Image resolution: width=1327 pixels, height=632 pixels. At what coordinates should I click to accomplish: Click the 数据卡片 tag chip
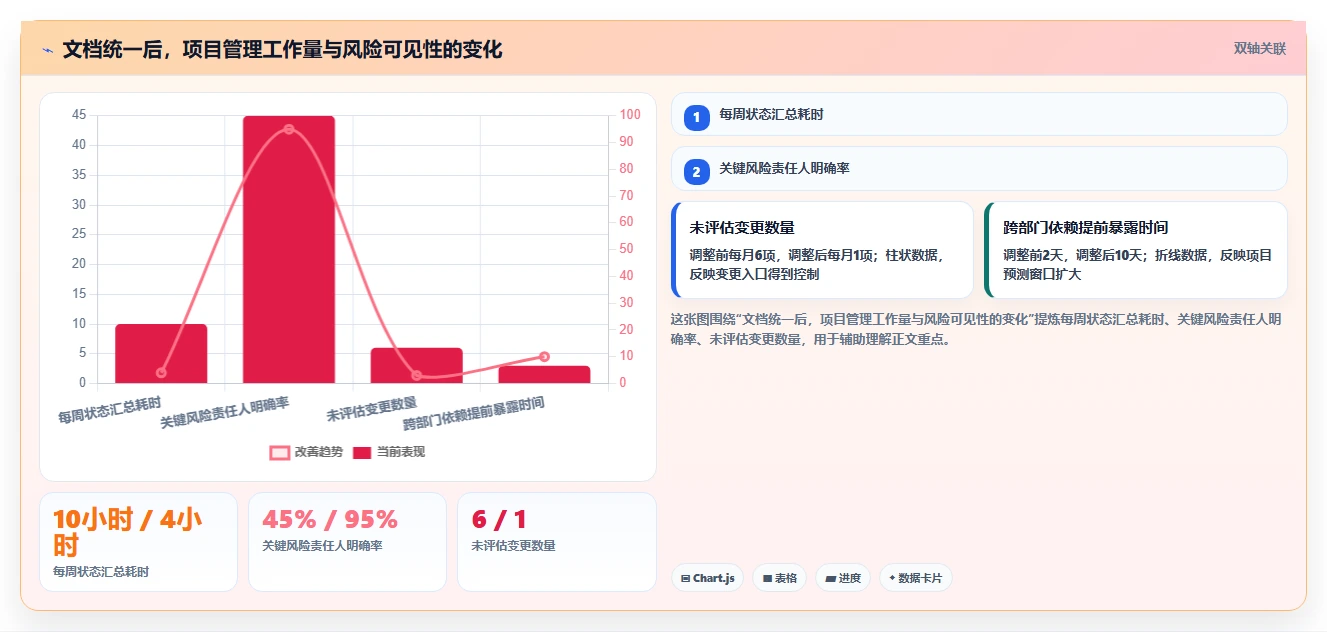916,578
